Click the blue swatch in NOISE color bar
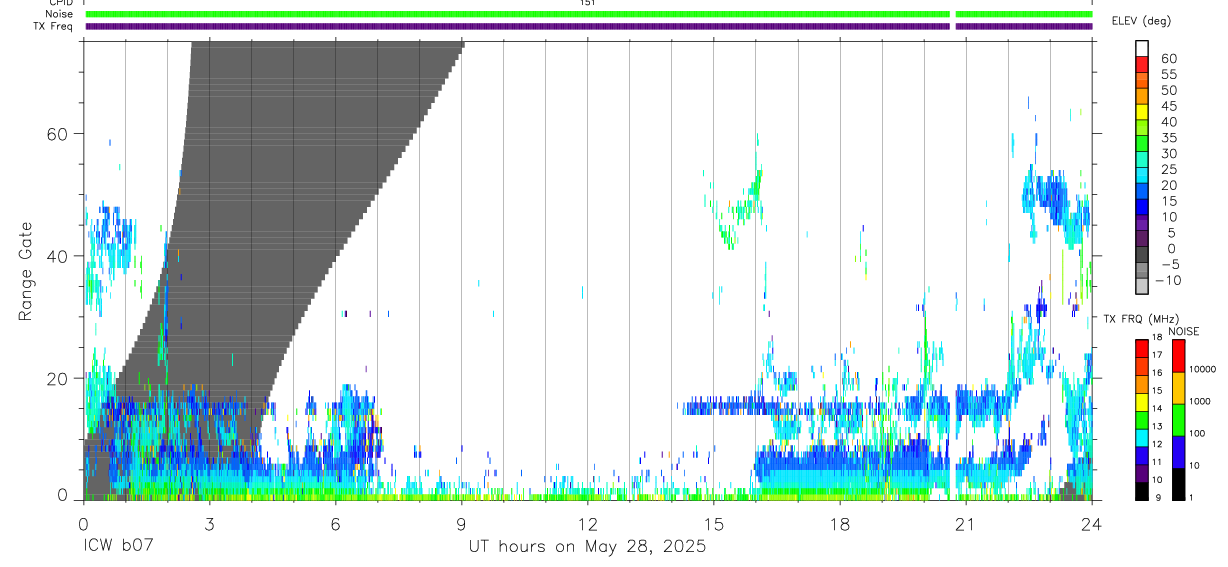The image size is (1228, 567). [1178, 451]
